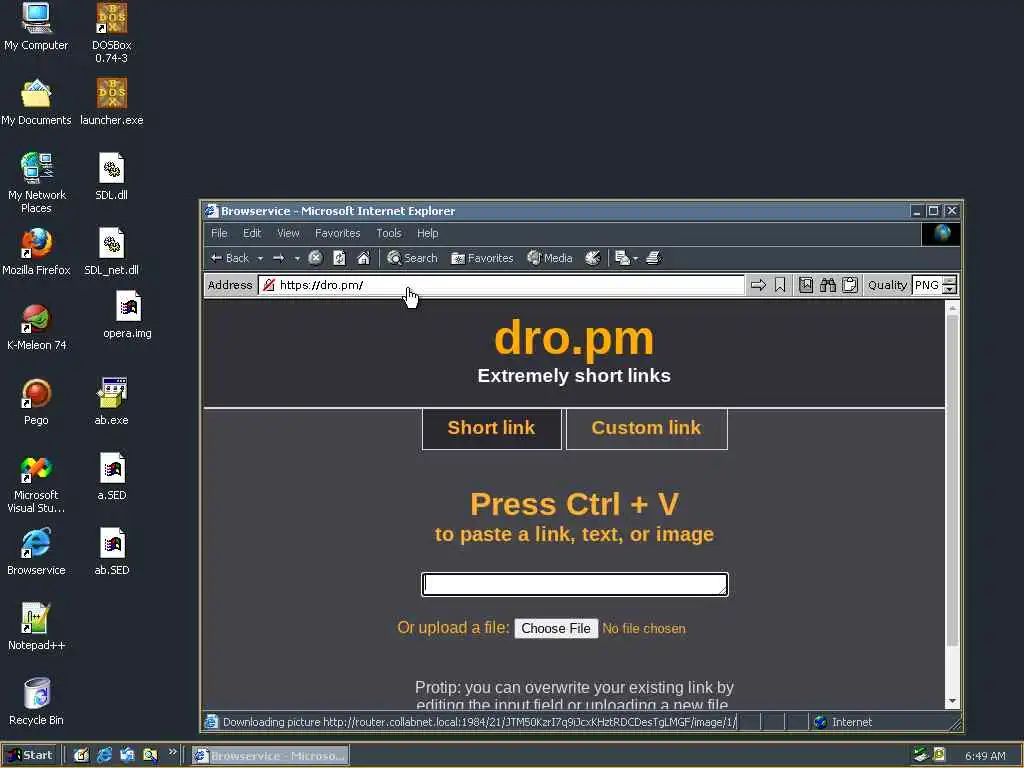The image size is (1024, 768).
Task: Select My Network Places desktop icon
Action: 37,183
